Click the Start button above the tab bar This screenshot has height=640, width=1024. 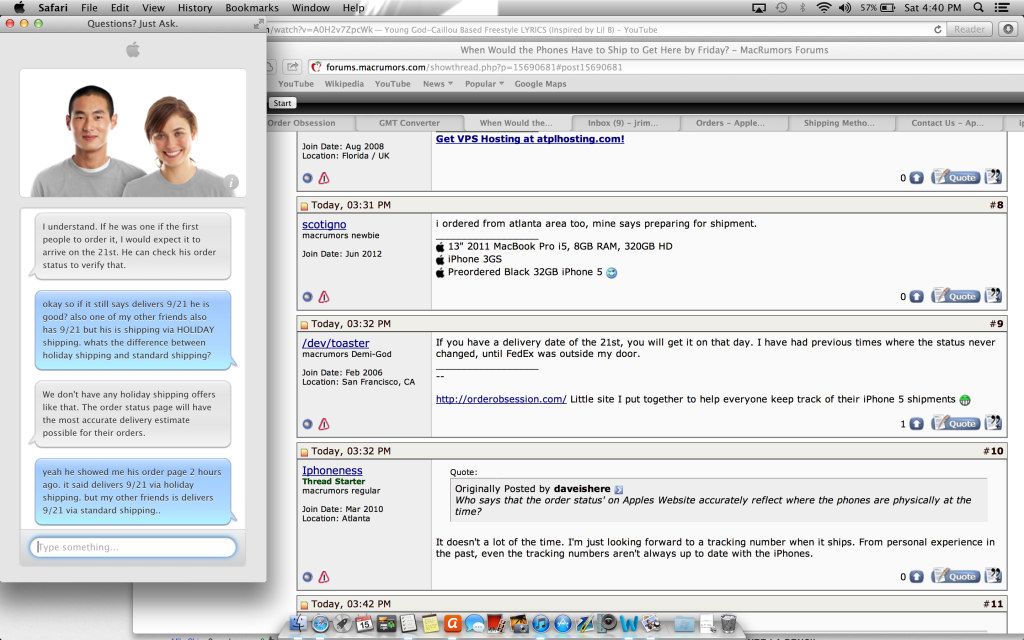[x=282, y=103]
